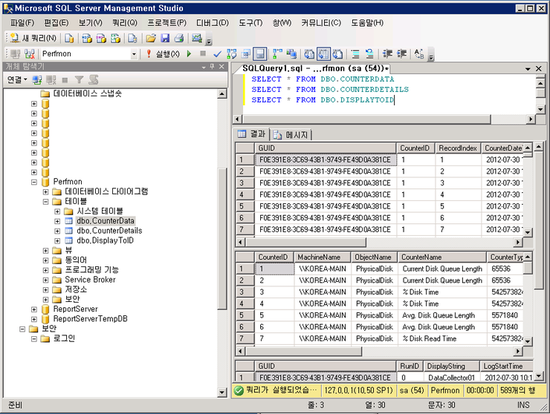550x414 pixels.
Task: Increase indent of the selected lines
Action: click(x=401, y=54)
